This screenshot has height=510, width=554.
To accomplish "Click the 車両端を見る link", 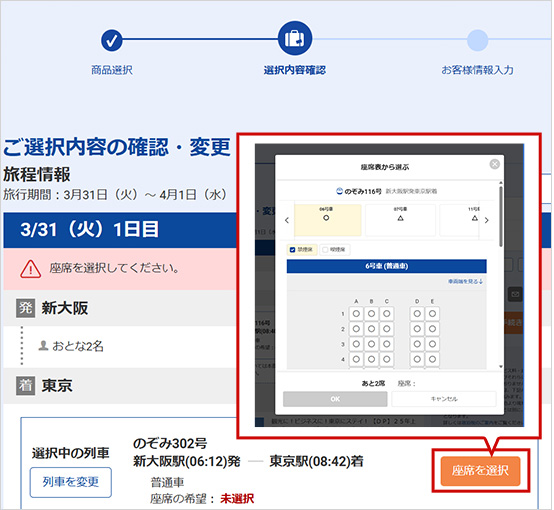I will point(465,281).
